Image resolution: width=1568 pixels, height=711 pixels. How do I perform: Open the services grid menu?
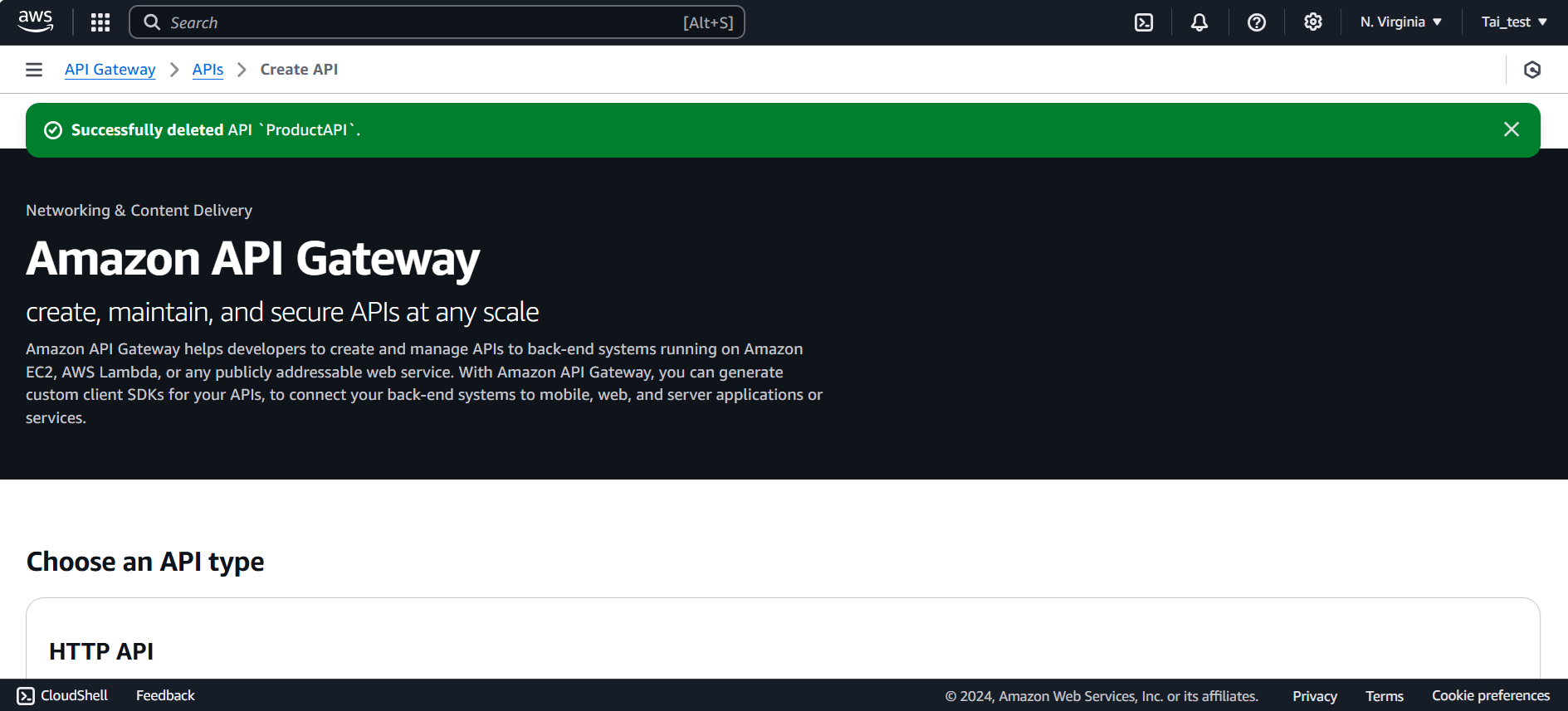100,22
